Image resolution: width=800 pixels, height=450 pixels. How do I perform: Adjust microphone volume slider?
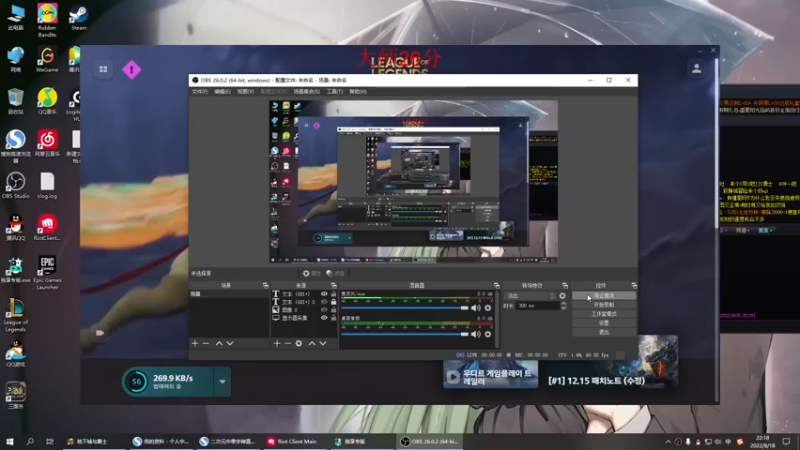point(405,308)
